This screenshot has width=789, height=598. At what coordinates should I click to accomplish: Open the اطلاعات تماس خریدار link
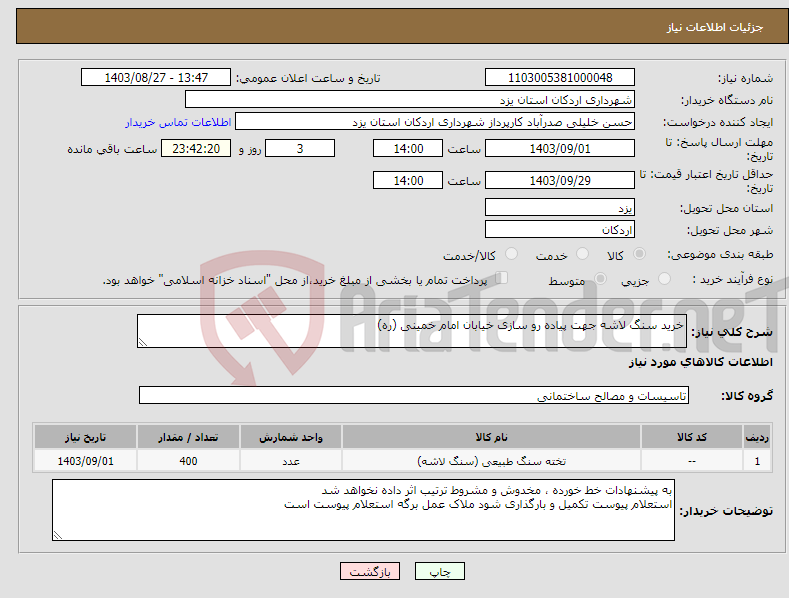point(178,122)
